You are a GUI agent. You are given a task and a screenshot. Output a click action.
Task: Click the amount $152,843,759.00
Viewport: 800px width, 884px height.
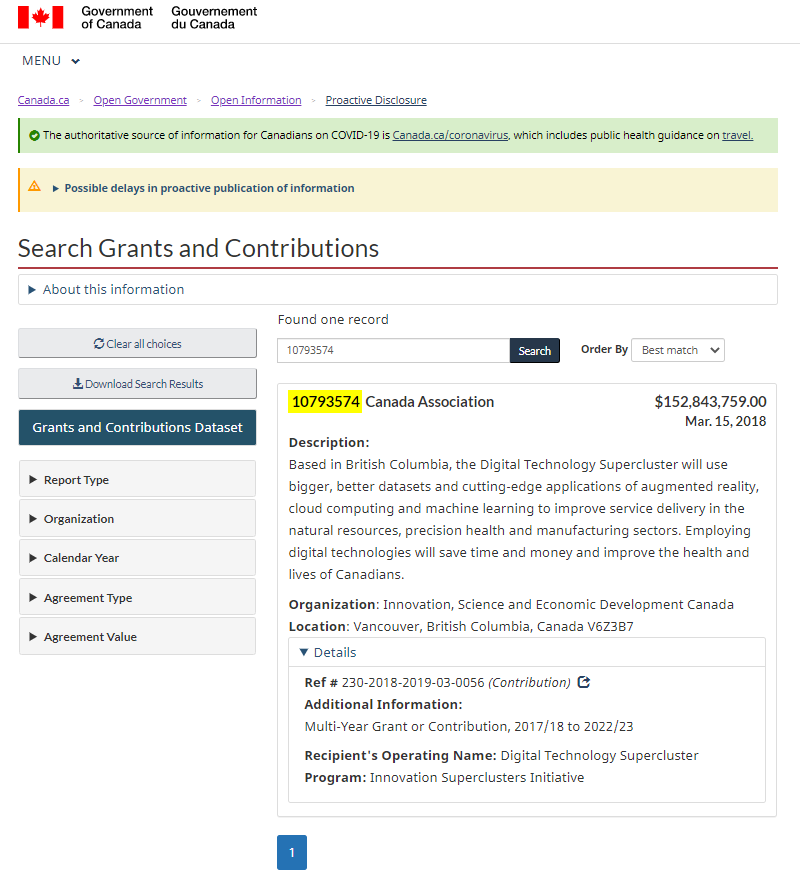click(x=710, y=401)
